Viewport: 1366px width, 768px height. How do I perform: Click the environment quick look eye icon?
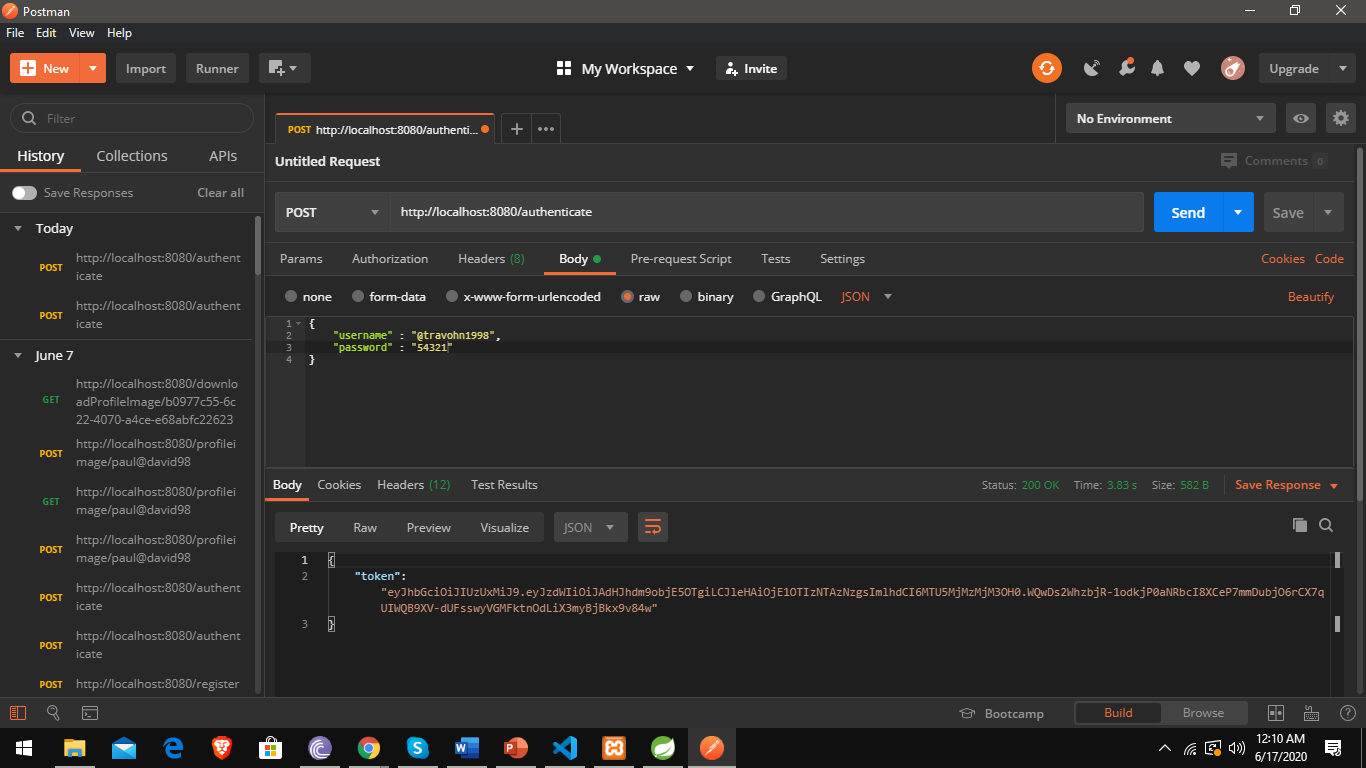[x=1300, y=118]
